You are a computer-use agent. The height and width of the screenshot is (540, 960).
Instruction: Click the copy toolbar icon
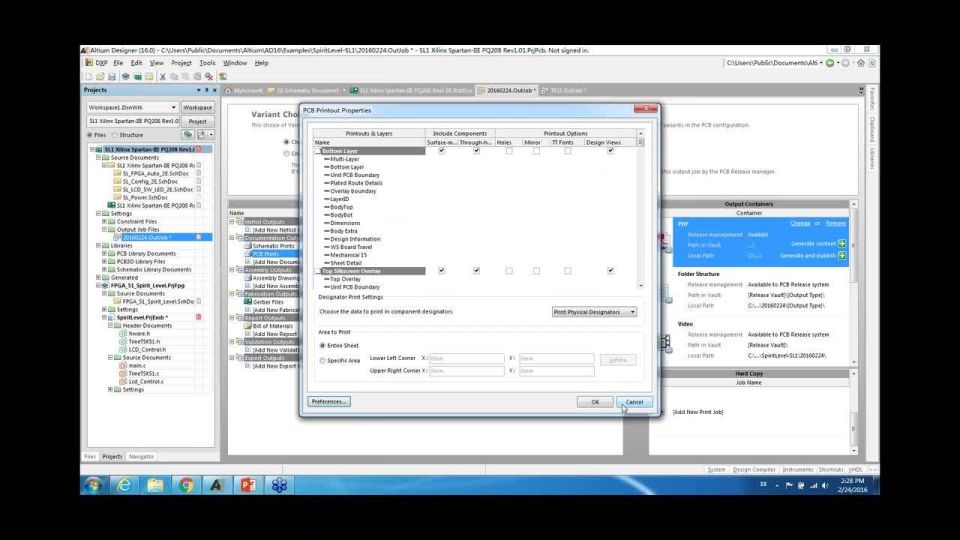[x=174, y=77]
